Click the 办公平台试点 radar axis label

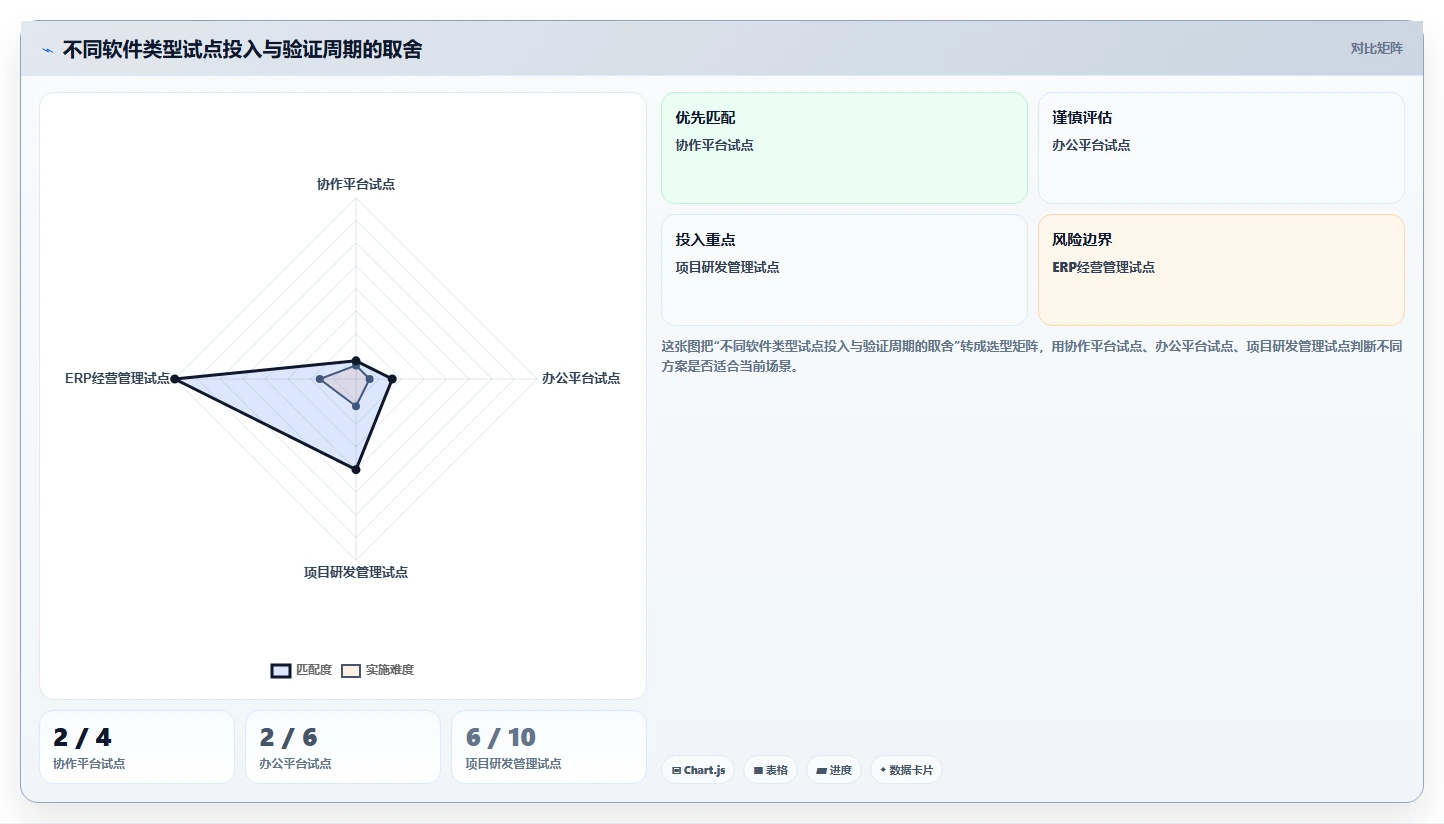[x=581, y=378]
